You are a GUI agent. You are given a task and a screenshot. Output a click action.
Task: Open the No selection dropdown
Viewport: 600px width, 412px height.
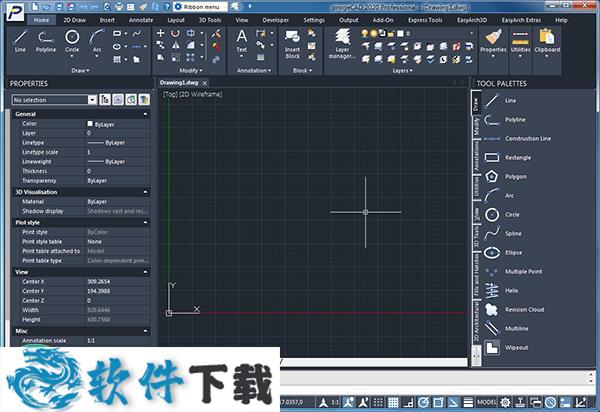[92, 100]
